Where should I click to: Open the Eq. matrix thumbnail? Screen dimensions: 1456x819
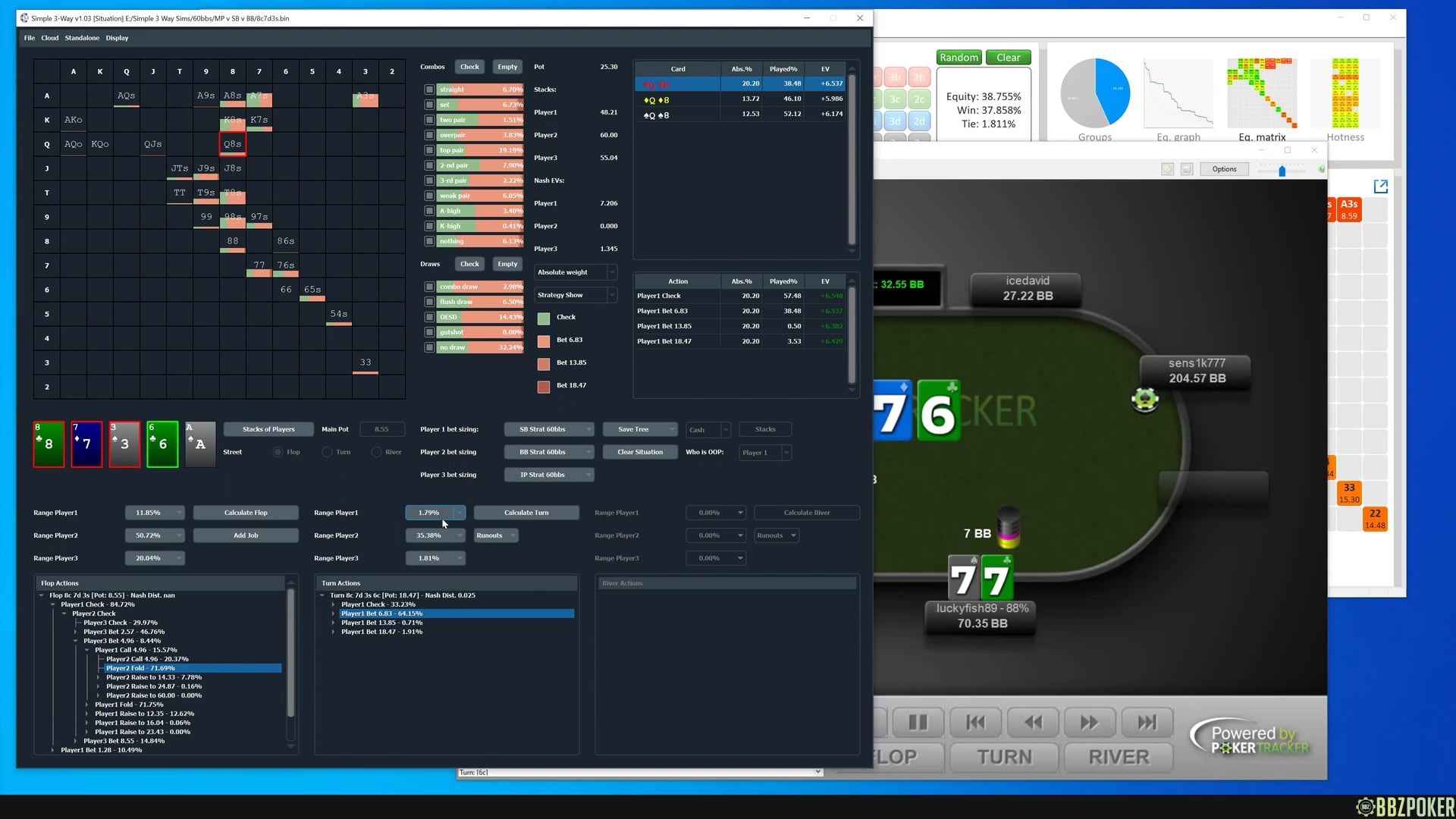pos(1262,94)
